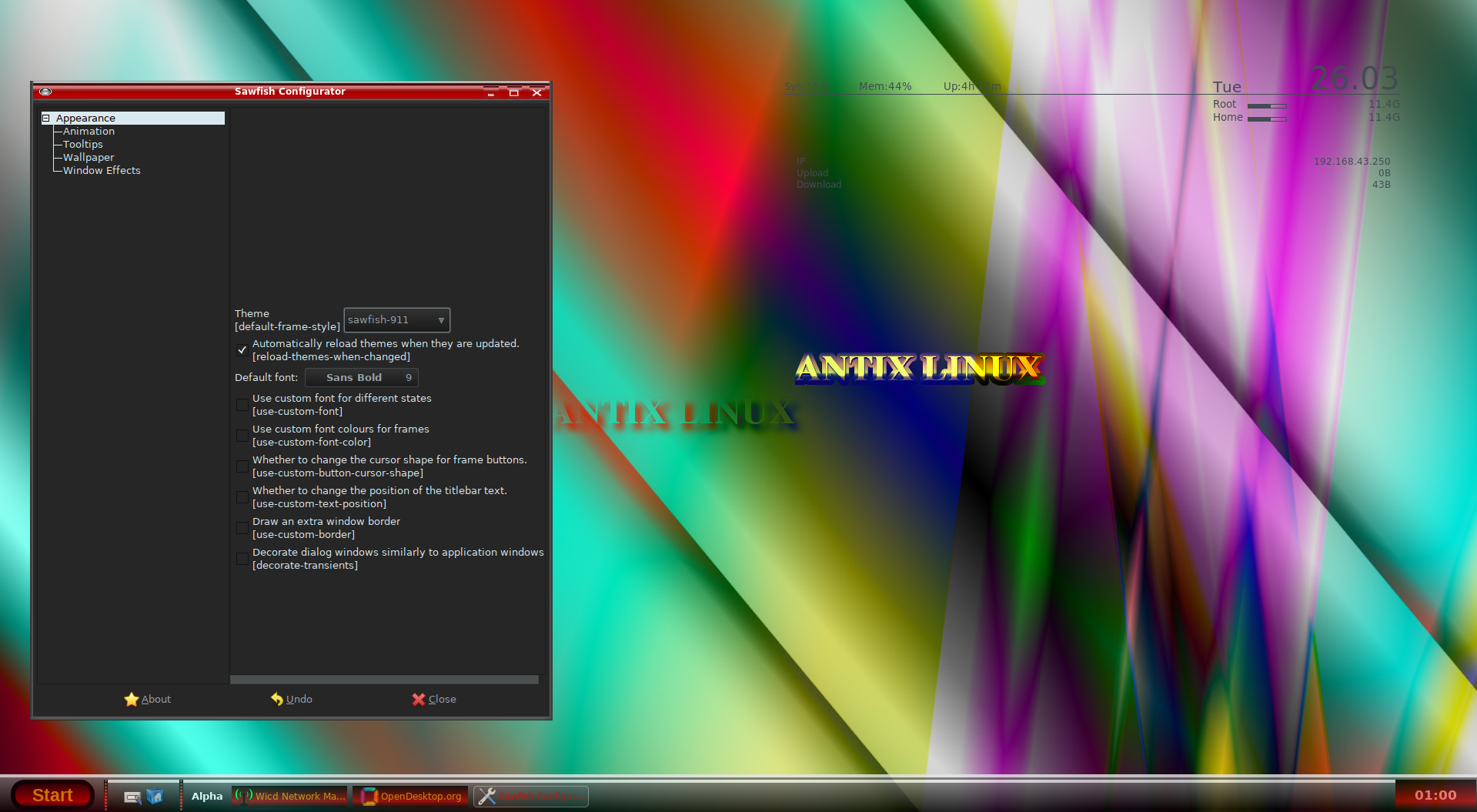The image size is (1477, 812).
Task: Uncheck automatically reload themes when updated
Action: [x=242, y=349]
